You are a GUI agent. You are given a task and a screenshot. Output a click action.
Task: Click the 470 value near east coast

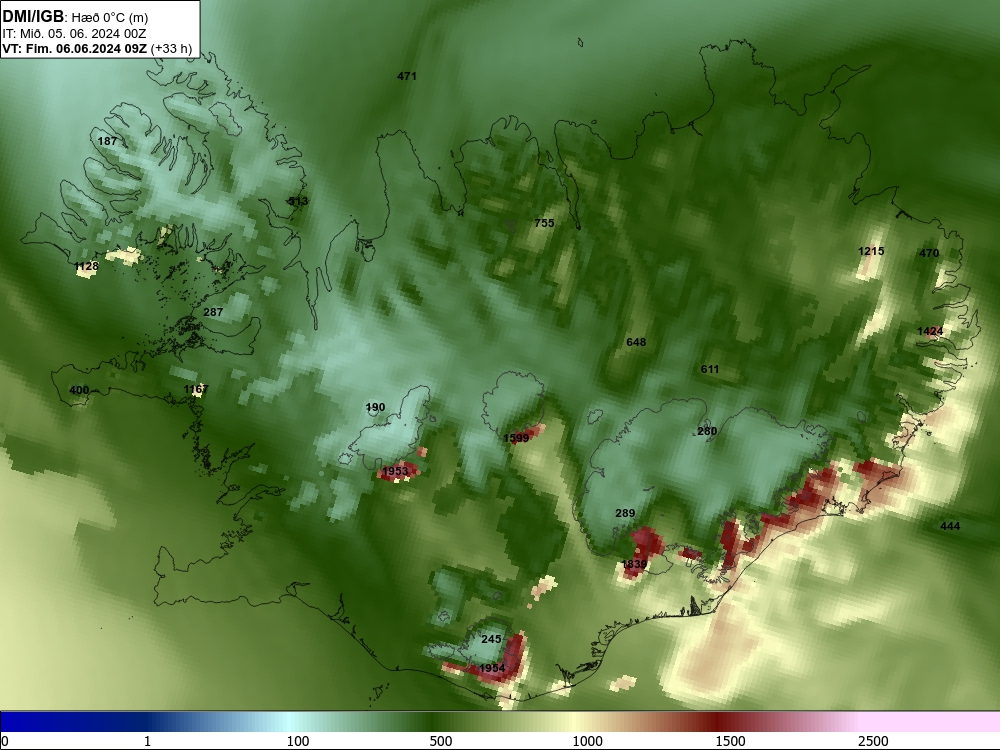pos(929,253)
